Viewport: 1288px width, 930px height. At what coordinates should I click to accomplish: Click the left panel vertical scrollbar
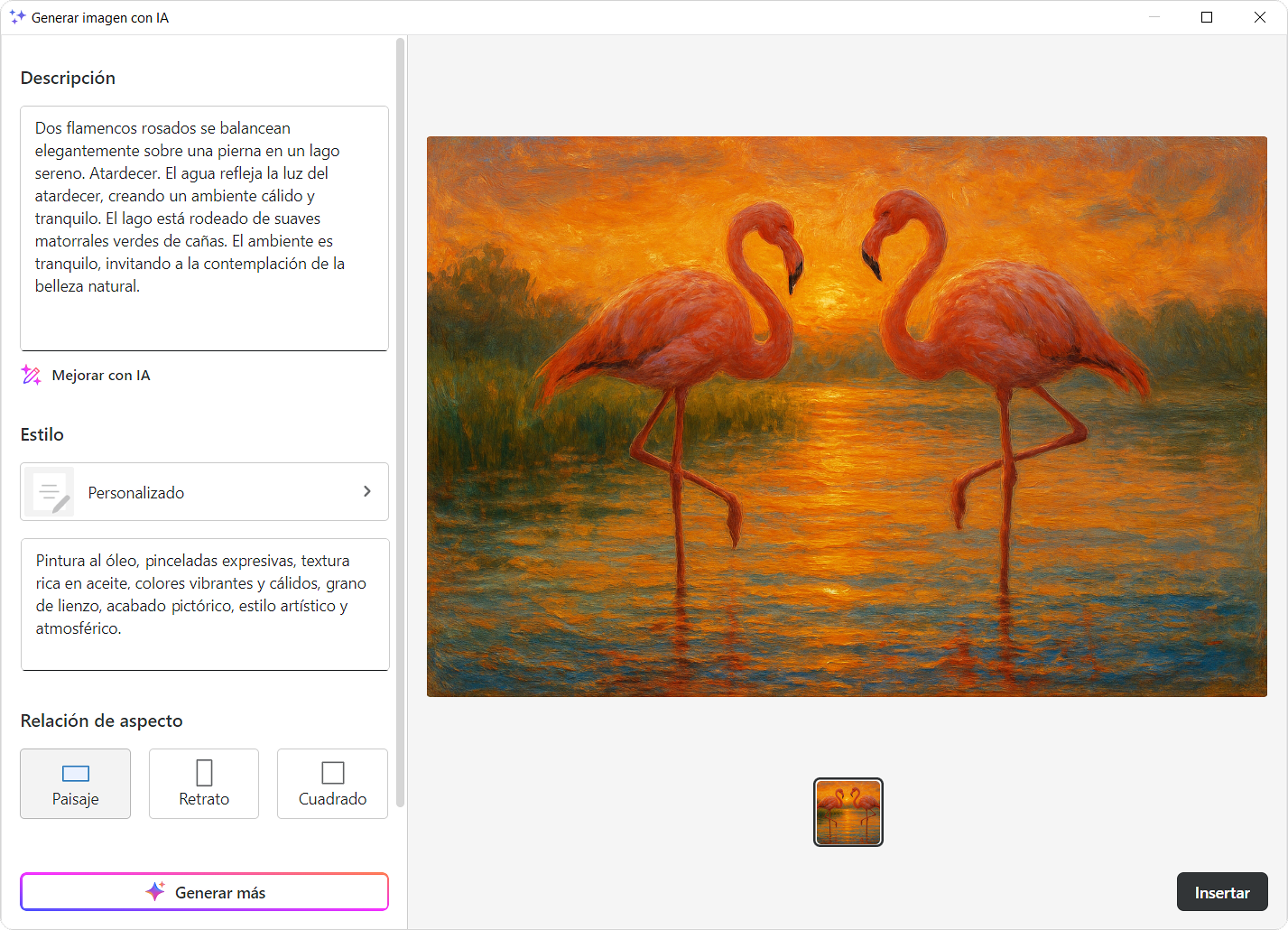coord(401,423)
